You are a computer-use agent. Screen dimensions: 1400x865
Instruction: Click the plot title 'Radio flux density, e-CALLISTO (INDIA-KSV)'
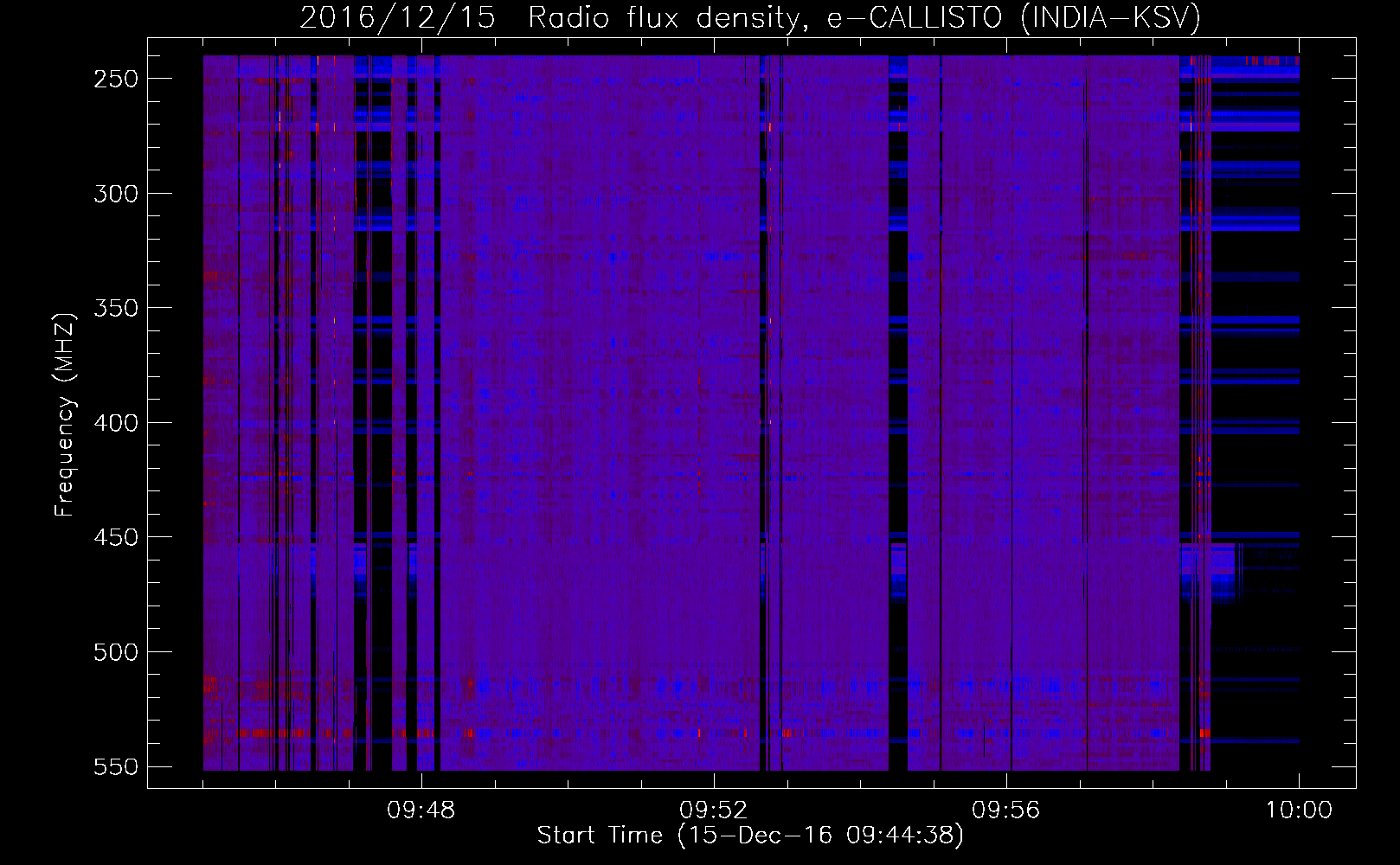[864, 17]
